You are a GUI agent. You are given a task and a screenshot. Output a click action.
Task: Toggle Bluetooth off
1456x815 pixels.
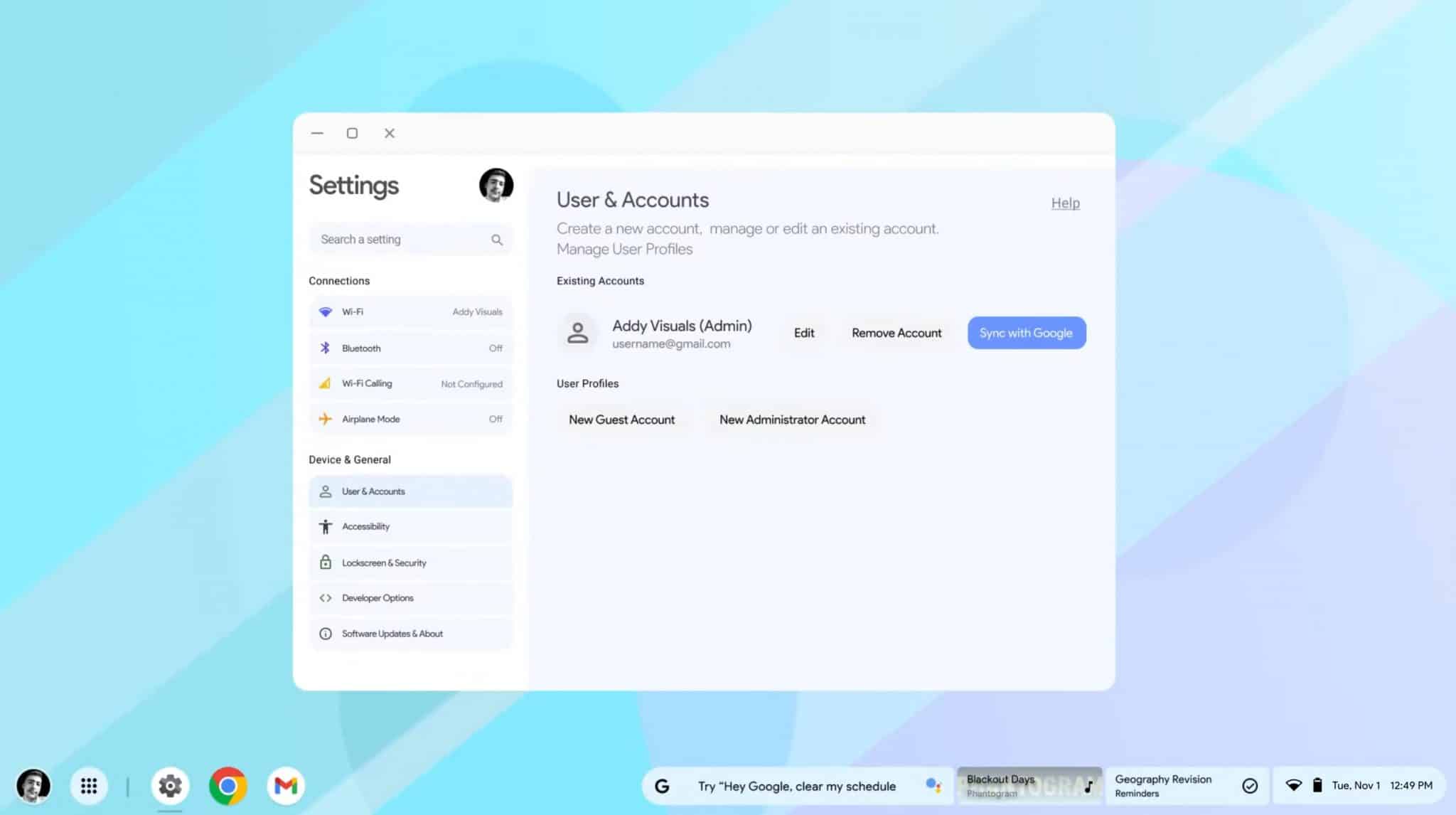point(495,347)
